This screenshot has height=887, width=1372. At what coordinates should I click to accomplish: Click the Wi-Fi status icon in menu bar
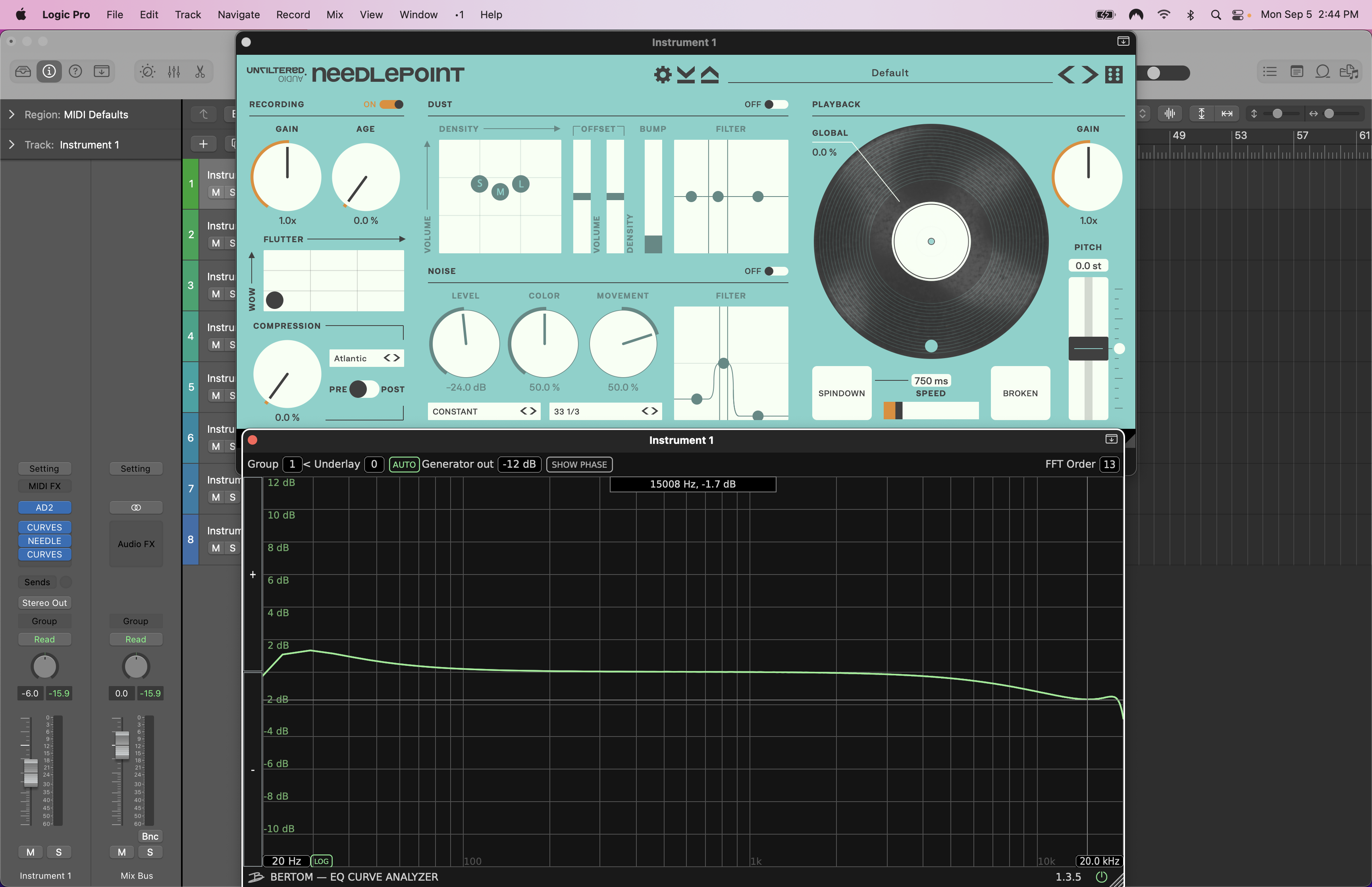point(1164,15)
